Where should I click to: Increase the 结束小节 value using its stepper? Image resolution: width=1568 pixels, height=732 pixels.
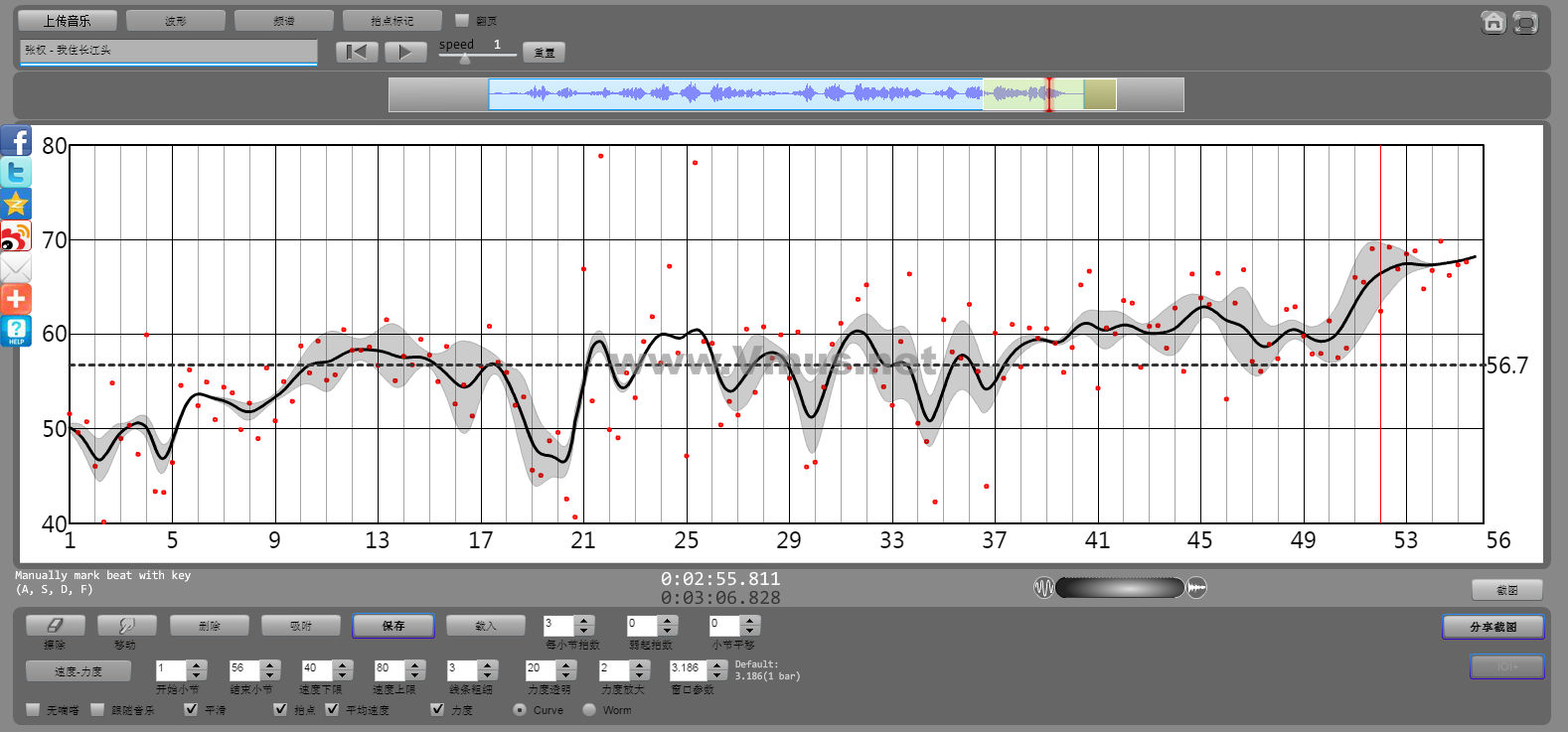(270, 664)
